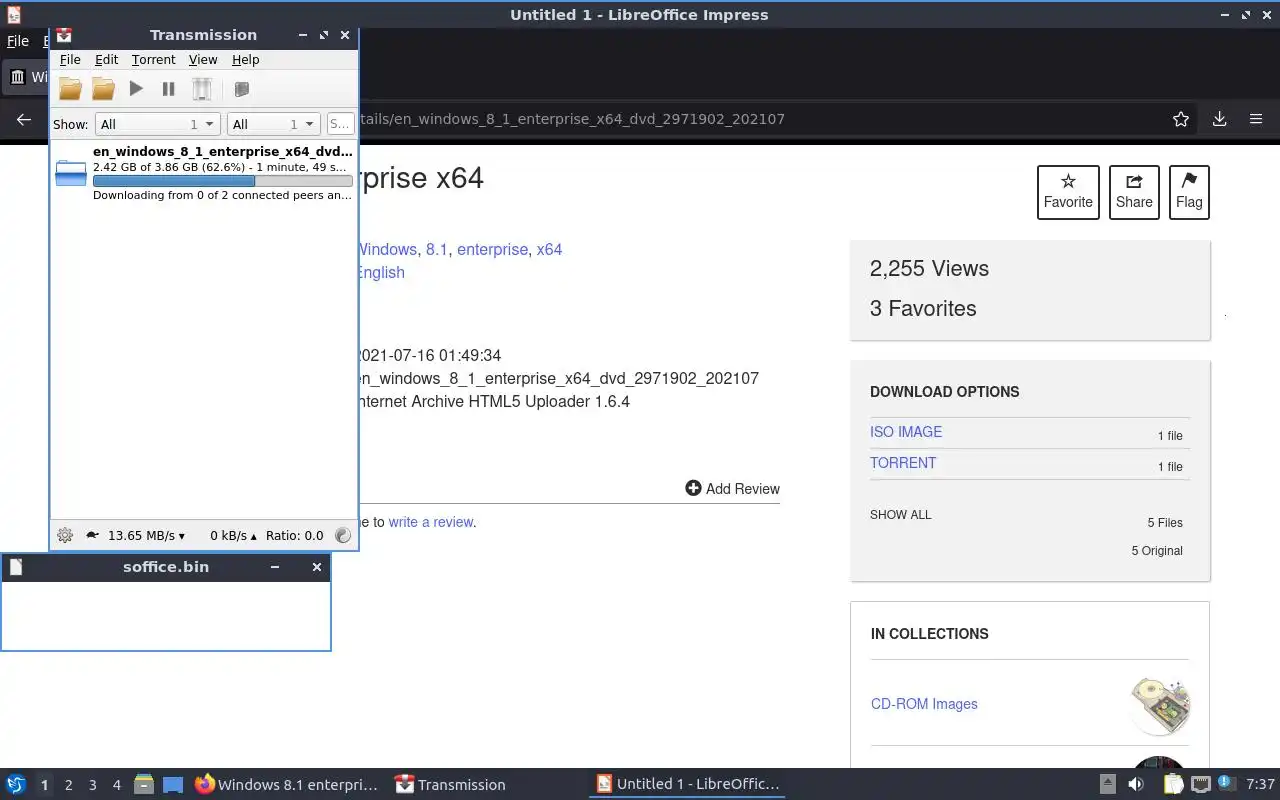Open torrent properties from Transmission's toolbar
This screenshot has height=800, width=1280.
pyautogui.click(x=241, y=89)
